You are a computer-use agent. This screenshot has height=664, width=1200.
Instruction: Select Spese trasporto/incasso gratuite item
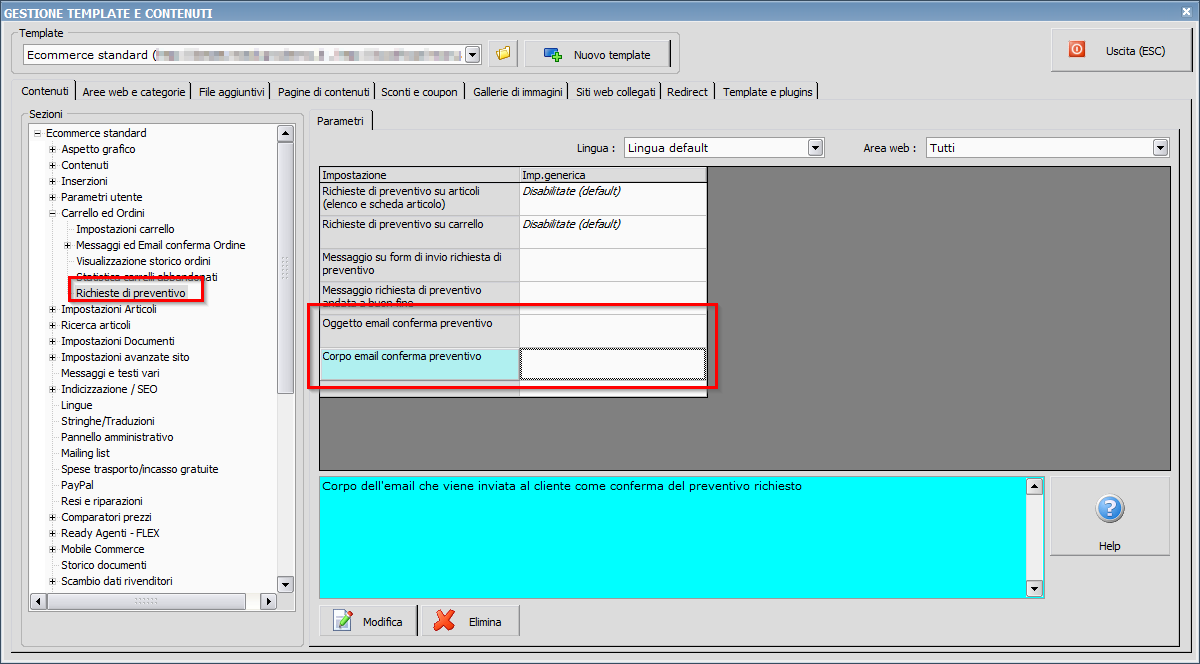coord(139,469)
